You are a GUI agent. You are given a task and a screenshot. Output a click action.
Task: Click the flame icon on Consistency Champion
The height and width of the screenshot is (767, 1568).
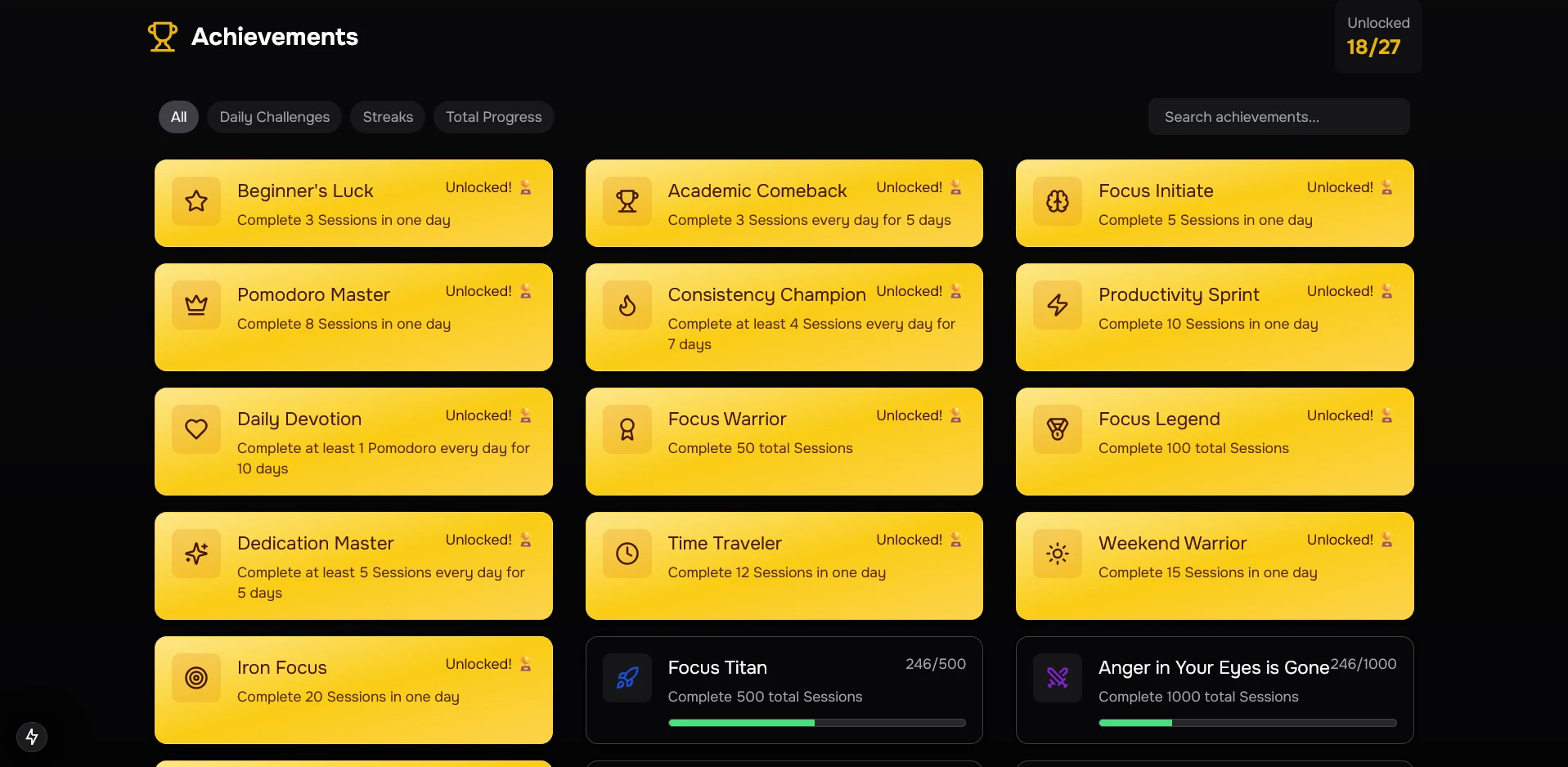pyautogui.click(x=626, y=304)
